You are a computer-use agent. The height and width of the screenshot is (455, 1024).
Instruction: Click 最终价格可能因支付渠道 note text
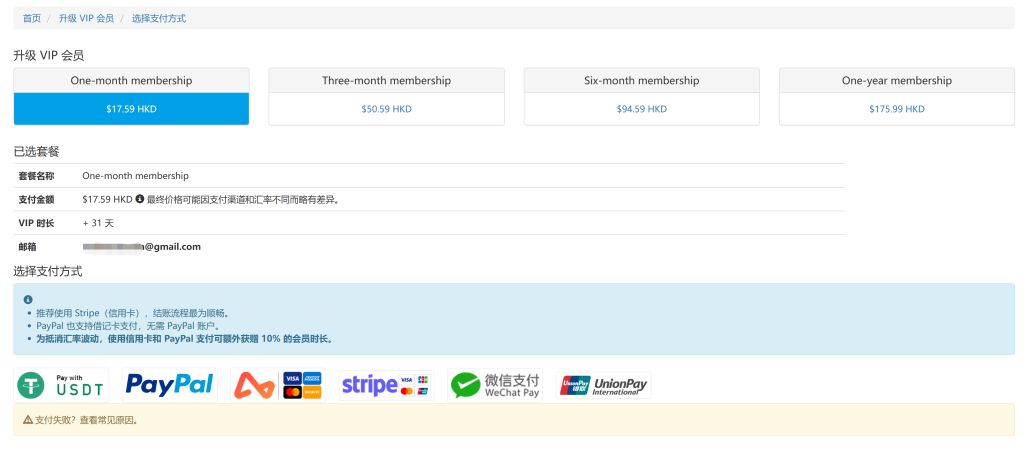244,199
